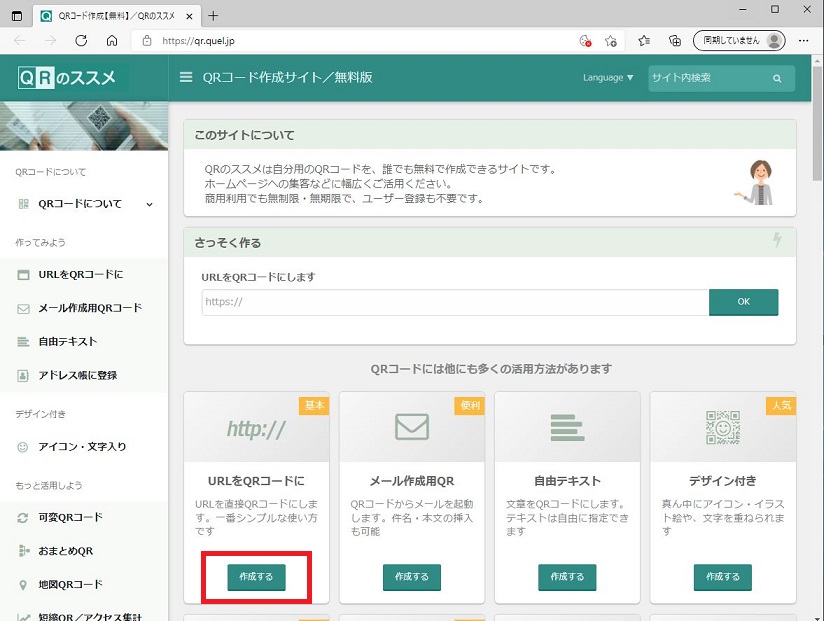Click the sidebar header QR photo image
The image size is (824, 621).
[x=84, y=126]
